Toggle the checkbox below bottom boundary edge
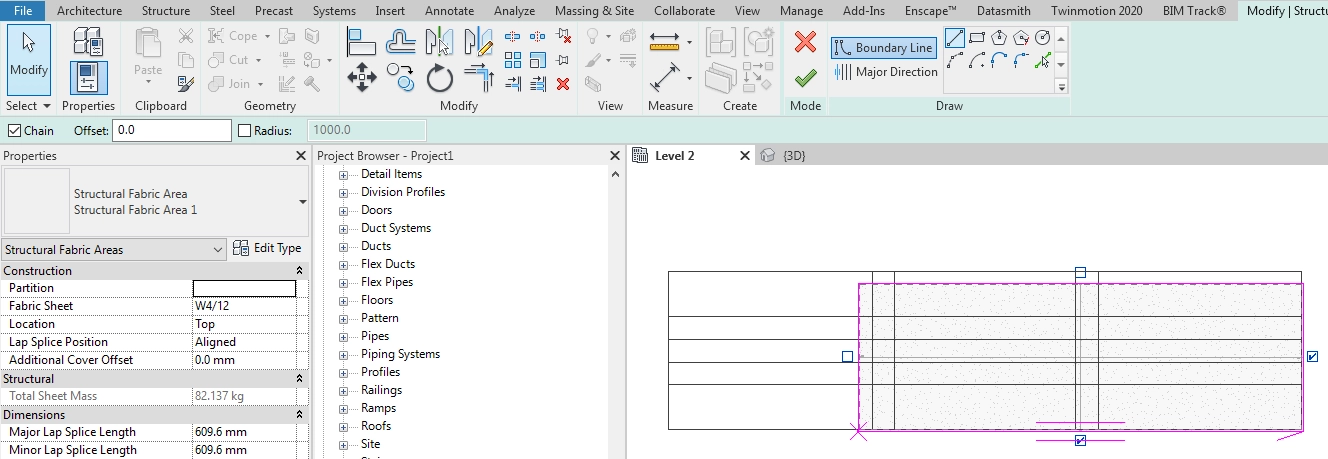1328x459 pixels. [x=1080, y=440]
